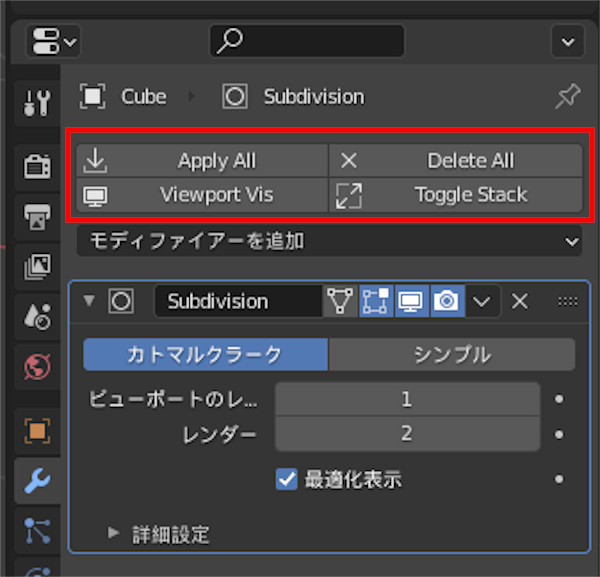Open the options dropdown in header
Image resolution: width=600 pixels, height=577 pixels.
tap(568, 41)
